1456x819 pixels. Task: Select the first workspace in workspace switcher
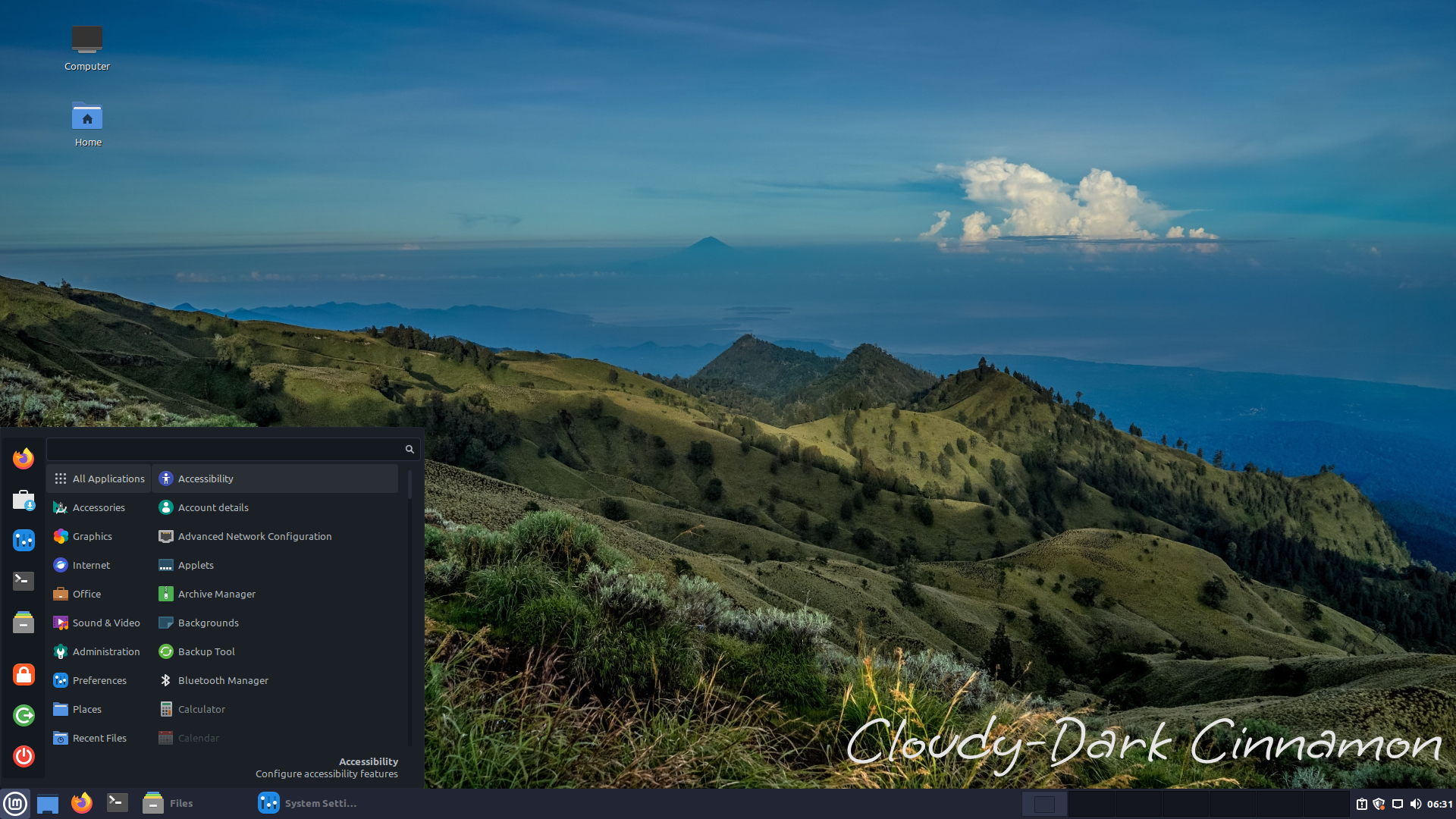pos(1044,804)
